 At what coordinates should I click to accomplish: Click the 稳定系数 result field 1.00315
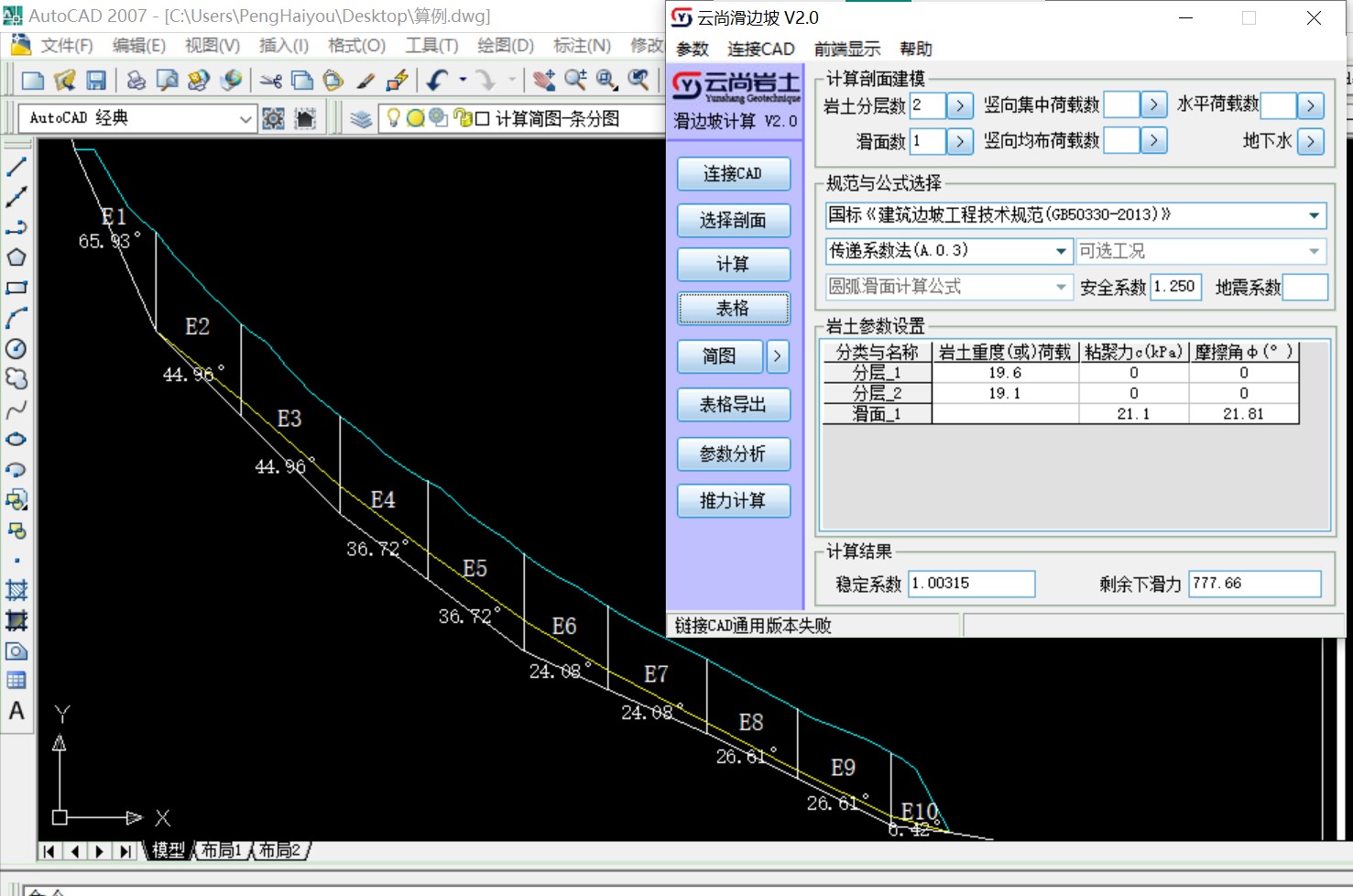[972, 584]
